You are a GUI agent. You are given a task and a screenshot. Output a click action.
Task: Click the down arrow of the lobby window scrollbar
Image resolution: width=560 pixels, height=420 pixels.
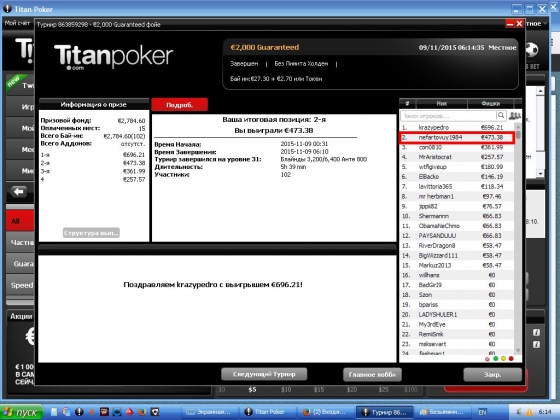pyautogui.click(x=540, y=174)
